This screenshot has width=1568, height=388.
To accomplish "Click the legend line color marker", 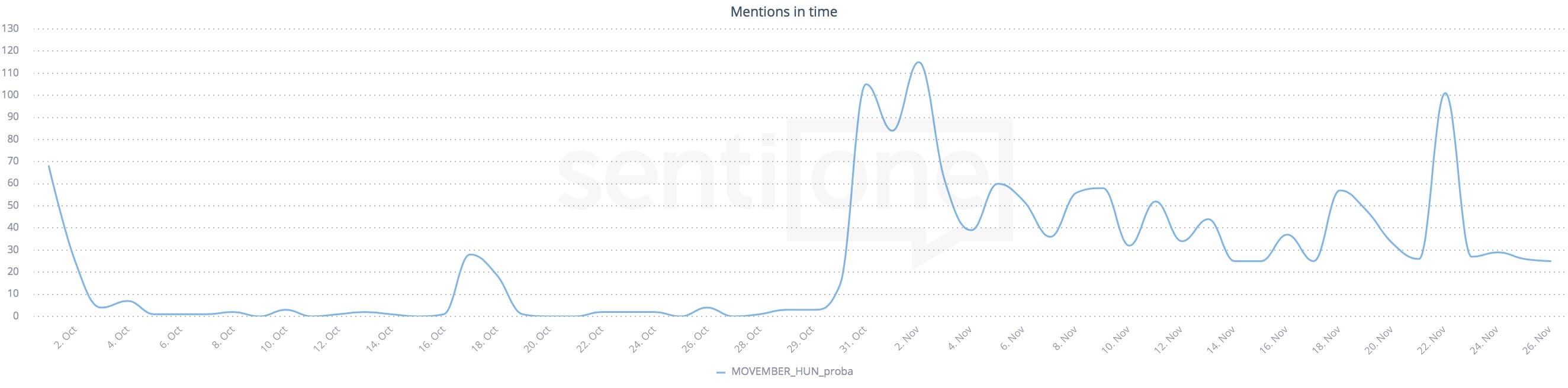I will (721, 371).
